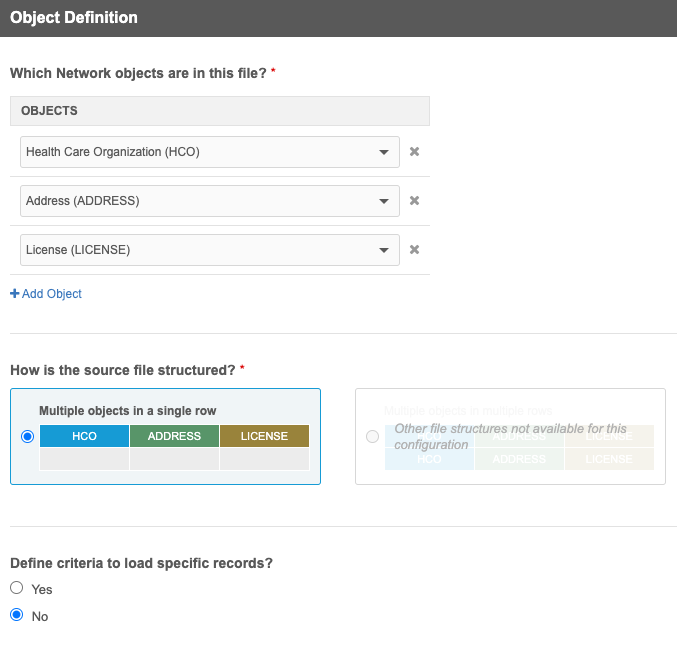
Task: Remove the Address object row
Action: (x=414, y=201)
